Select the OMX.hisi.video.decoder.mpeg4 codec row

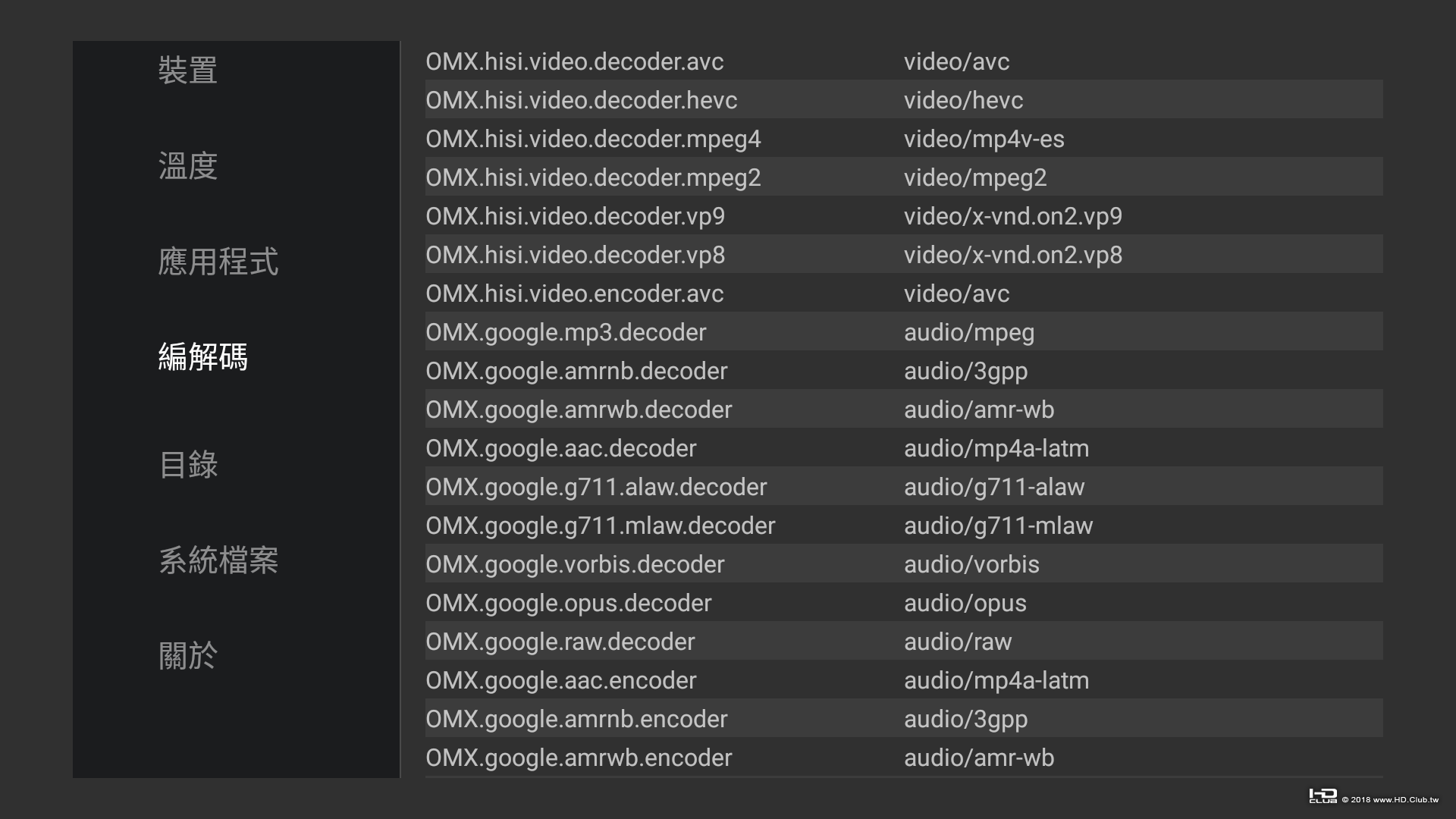coord(593,139)
